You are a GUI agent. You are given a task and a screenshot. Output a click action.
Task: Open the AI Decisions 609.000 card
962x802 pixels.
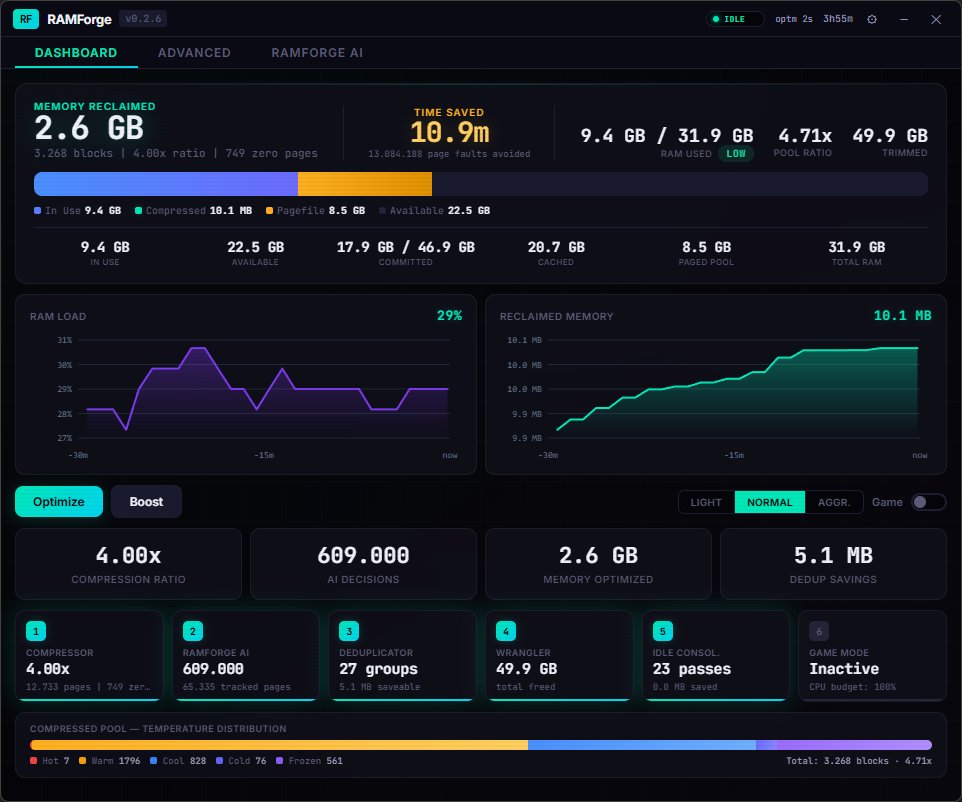point(363,564)
